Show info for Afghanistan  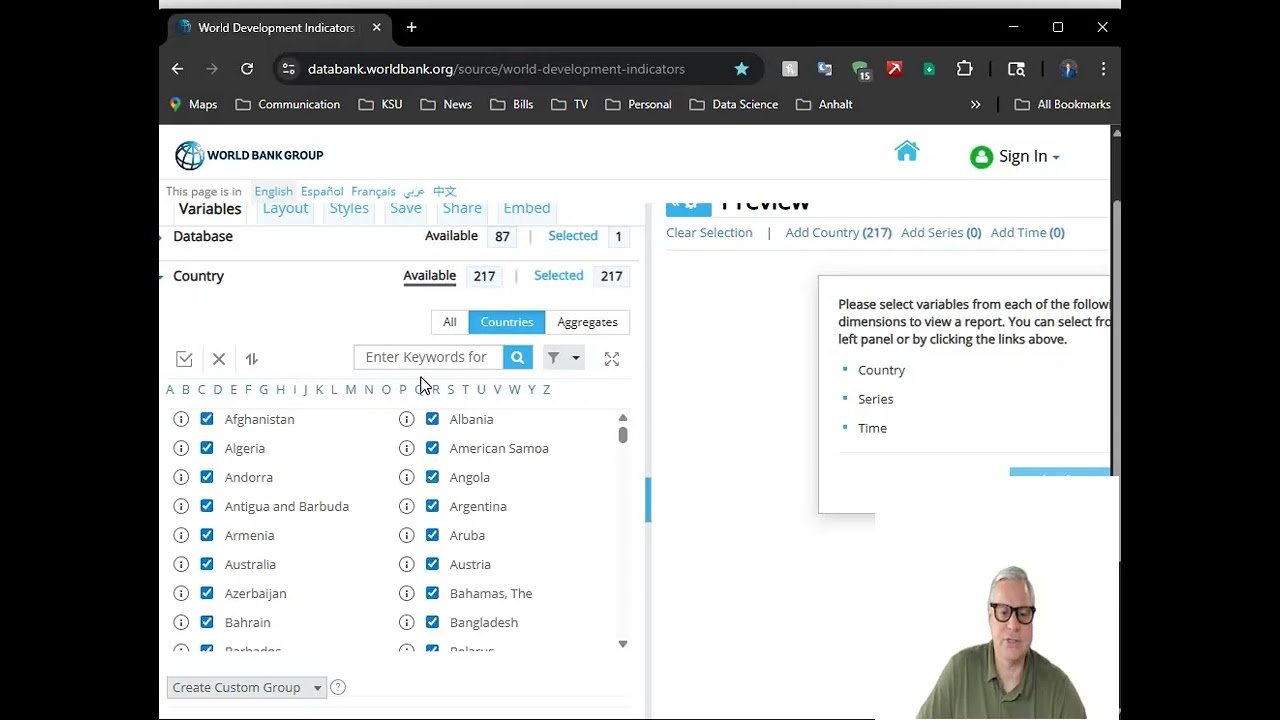click(181, 419)
